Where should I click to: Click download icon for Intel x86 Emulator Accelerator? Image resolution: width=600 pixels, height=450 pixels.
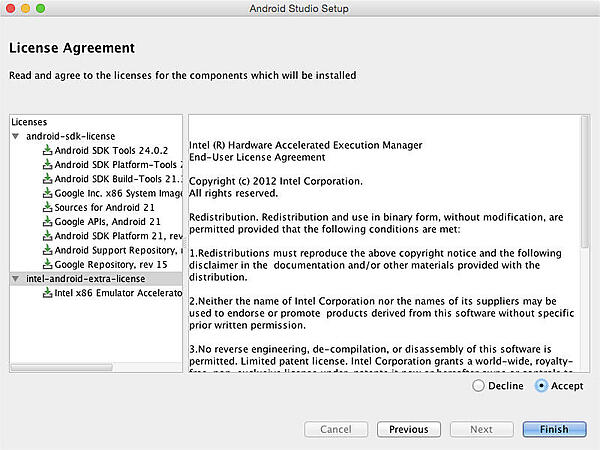click(47, 293)
